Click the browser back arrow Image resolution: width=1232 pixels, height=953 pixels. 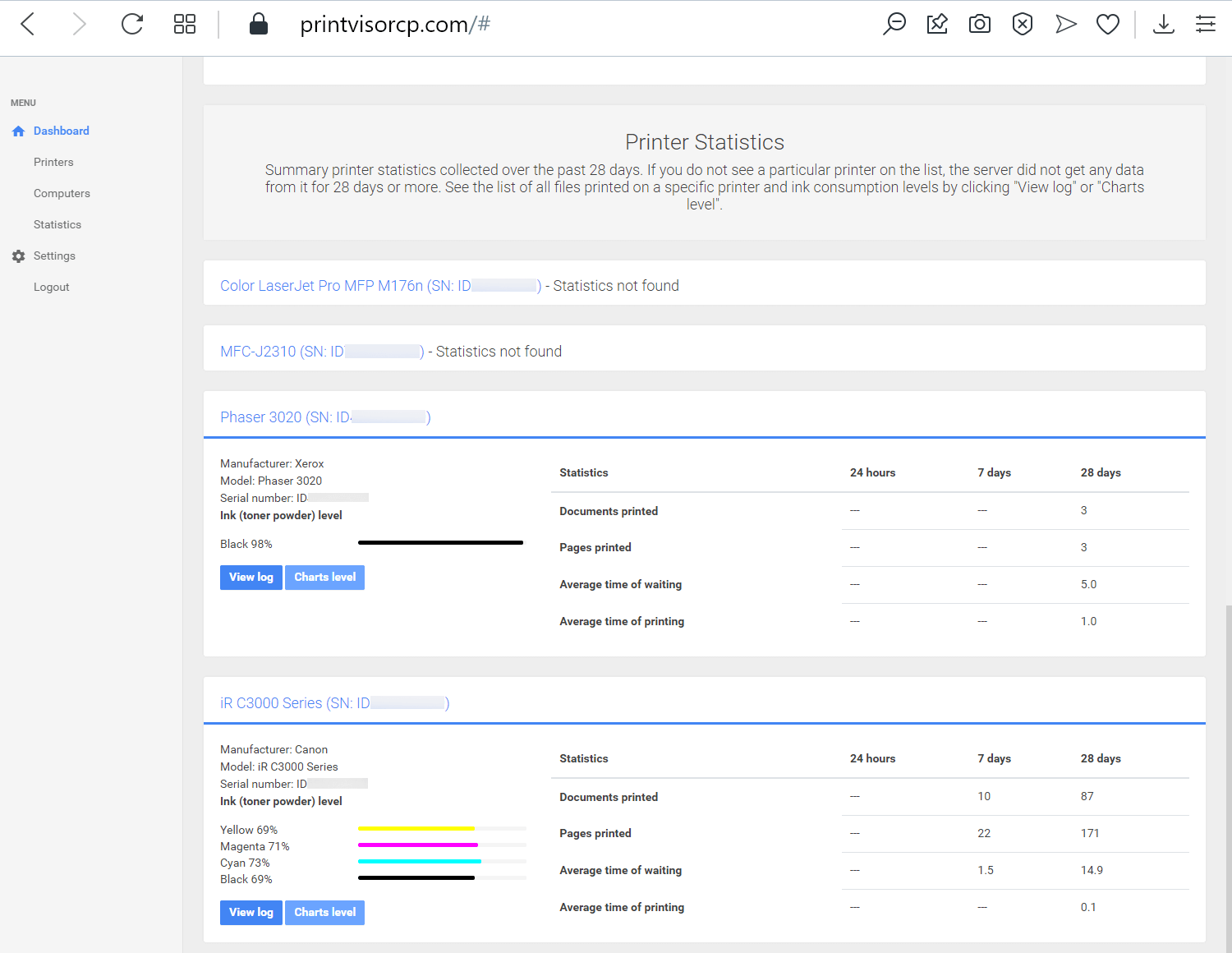tap(28, 24)
